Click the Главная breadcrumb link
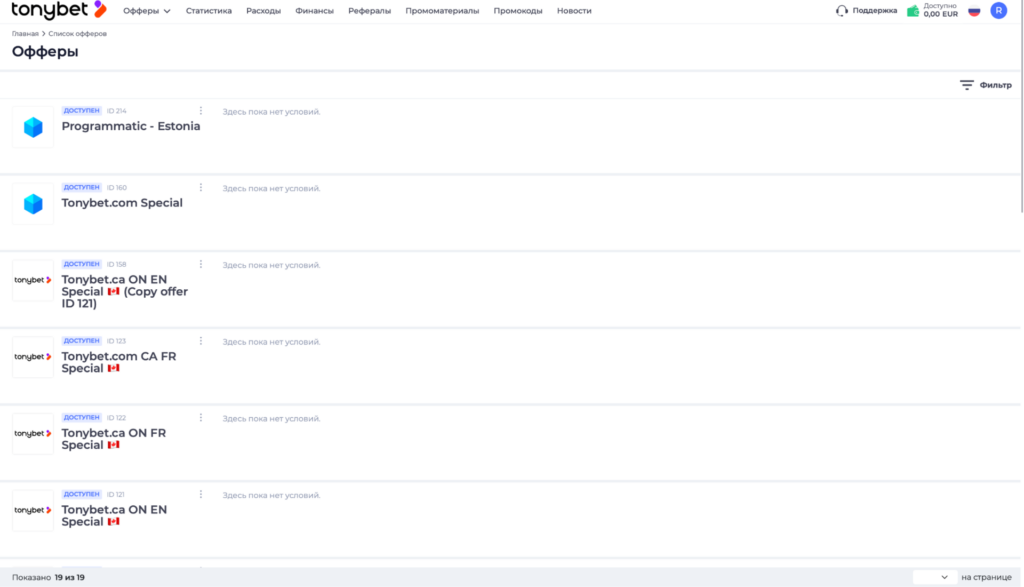This screenshot has height=587, width=1024. tap(25, 33)
